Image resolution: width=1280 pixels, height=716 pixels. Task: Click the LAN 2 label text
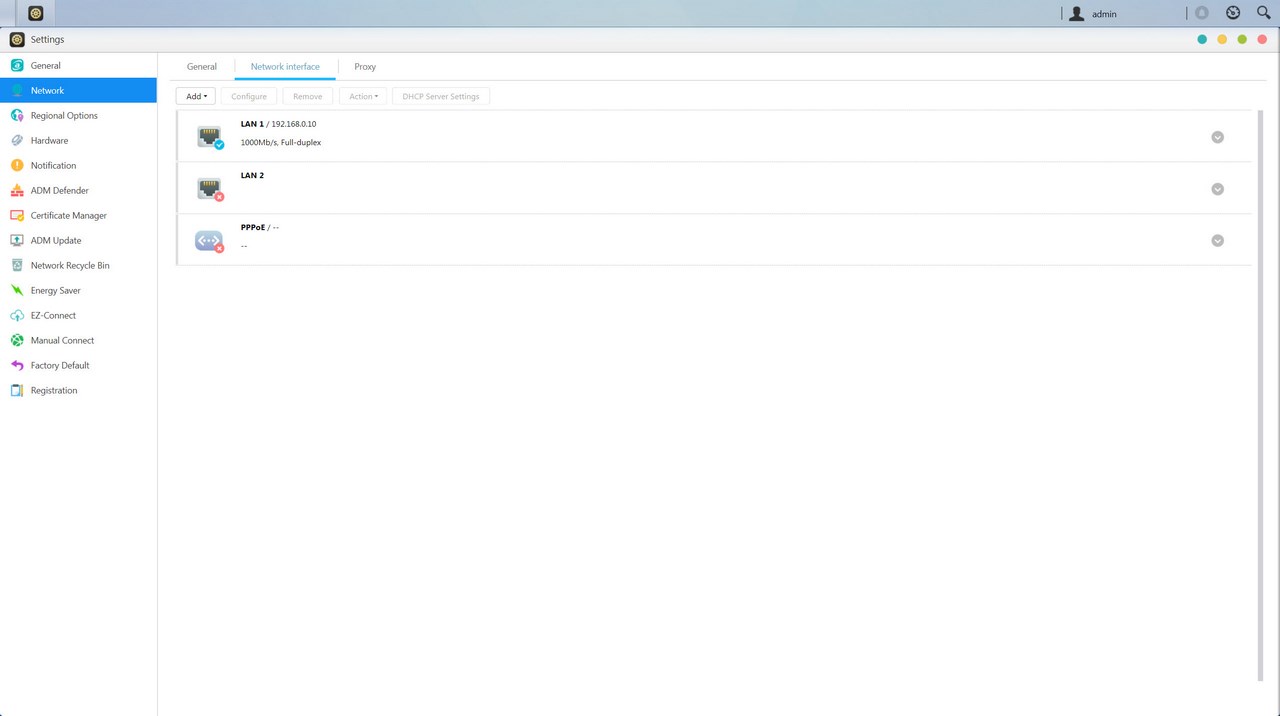click(x=252, y=176)
